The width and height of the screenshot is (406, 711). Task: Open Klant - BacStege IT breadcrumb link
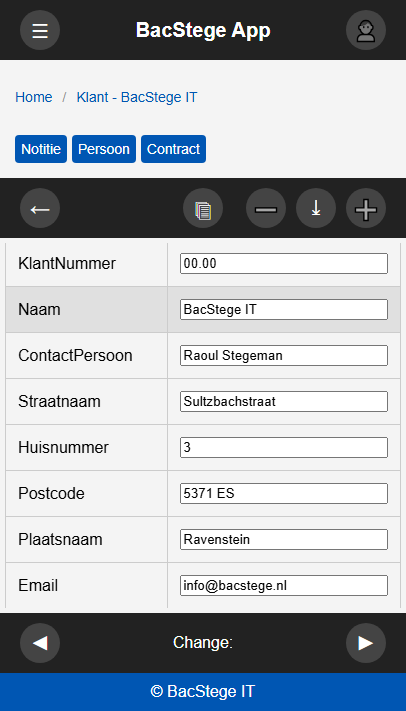(137, 97)
